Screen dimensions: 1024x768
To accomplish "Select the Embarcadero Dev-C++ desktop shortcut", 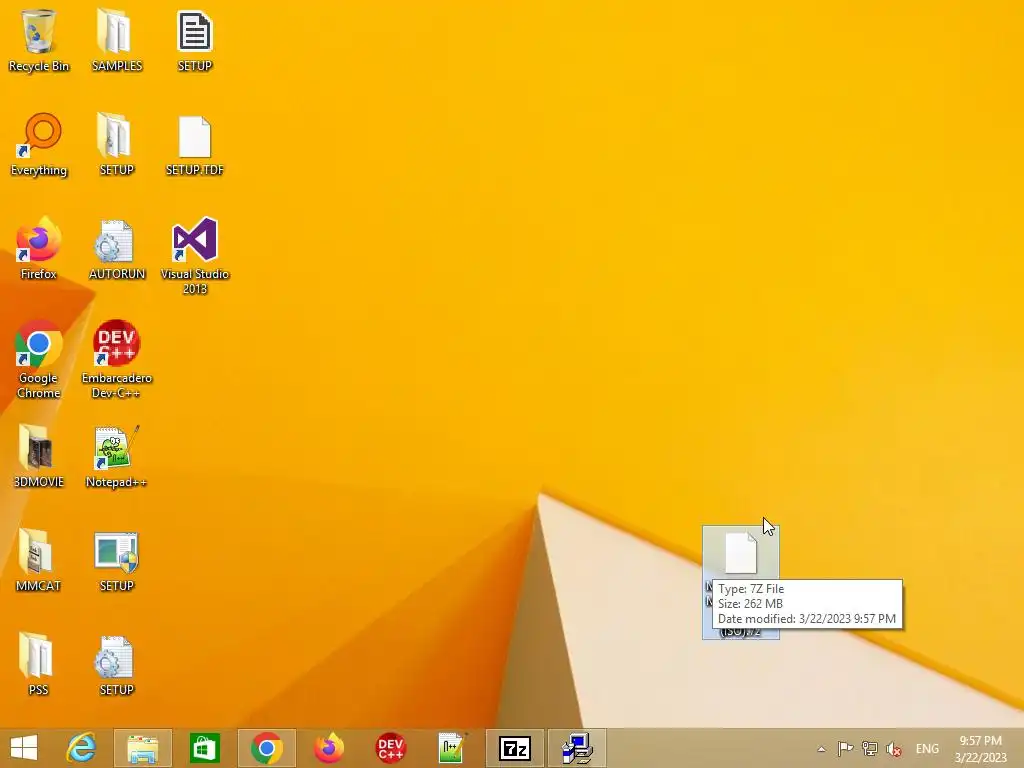I will (117, 359).
